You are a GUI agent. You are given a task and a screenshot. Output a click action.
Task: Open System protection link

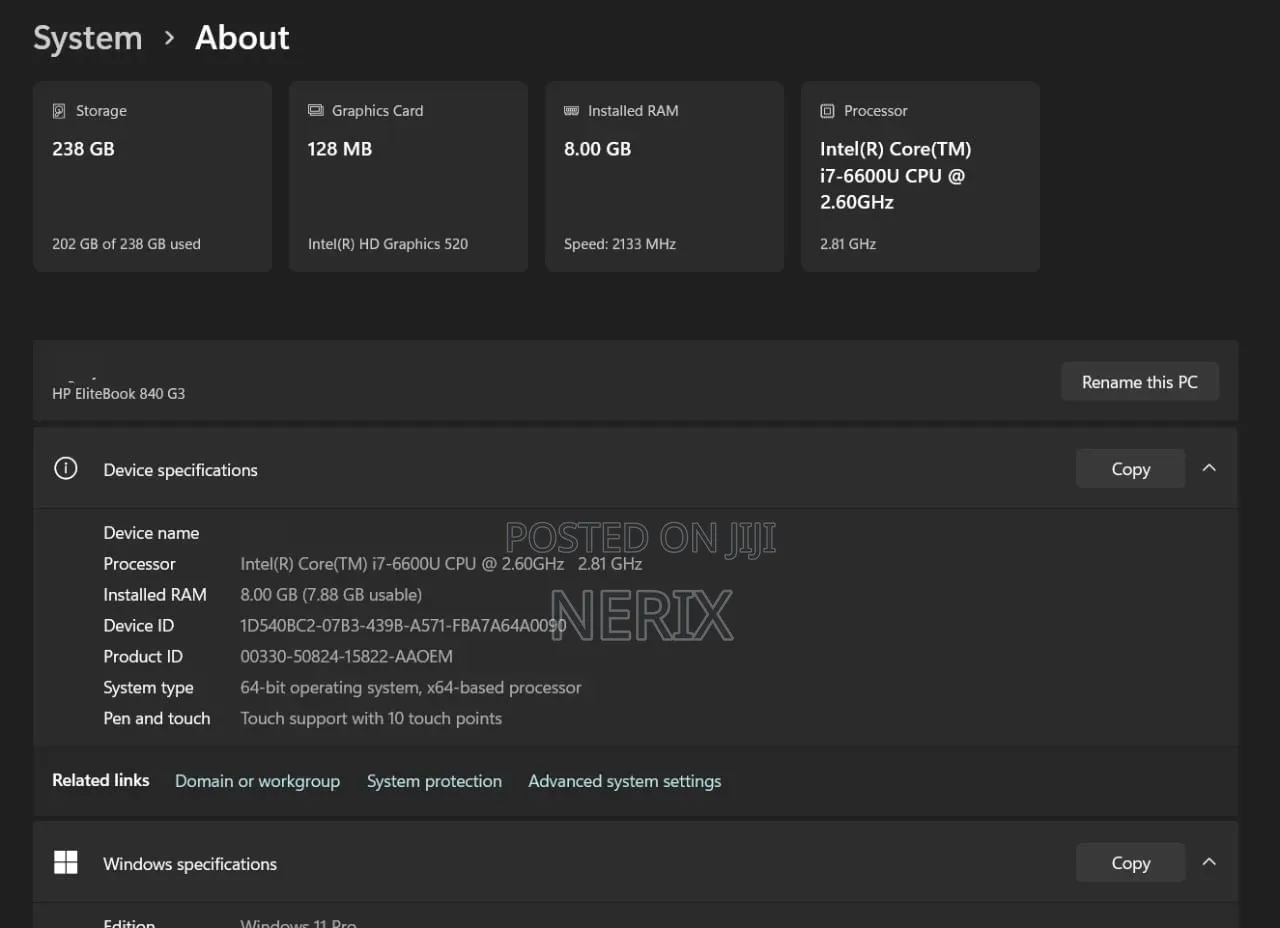coord(434,781)
